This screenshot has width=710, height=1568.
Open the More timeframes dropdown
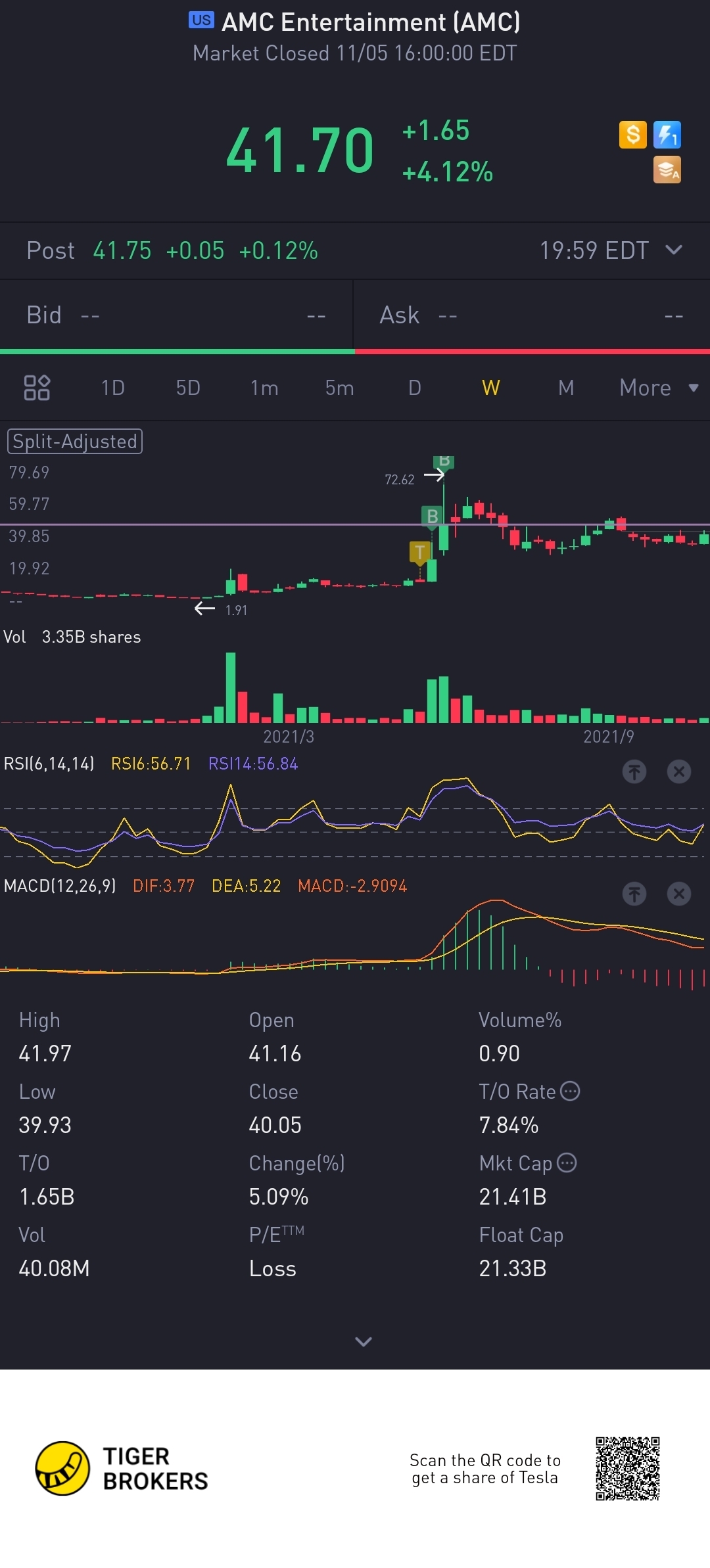(659, 388)
